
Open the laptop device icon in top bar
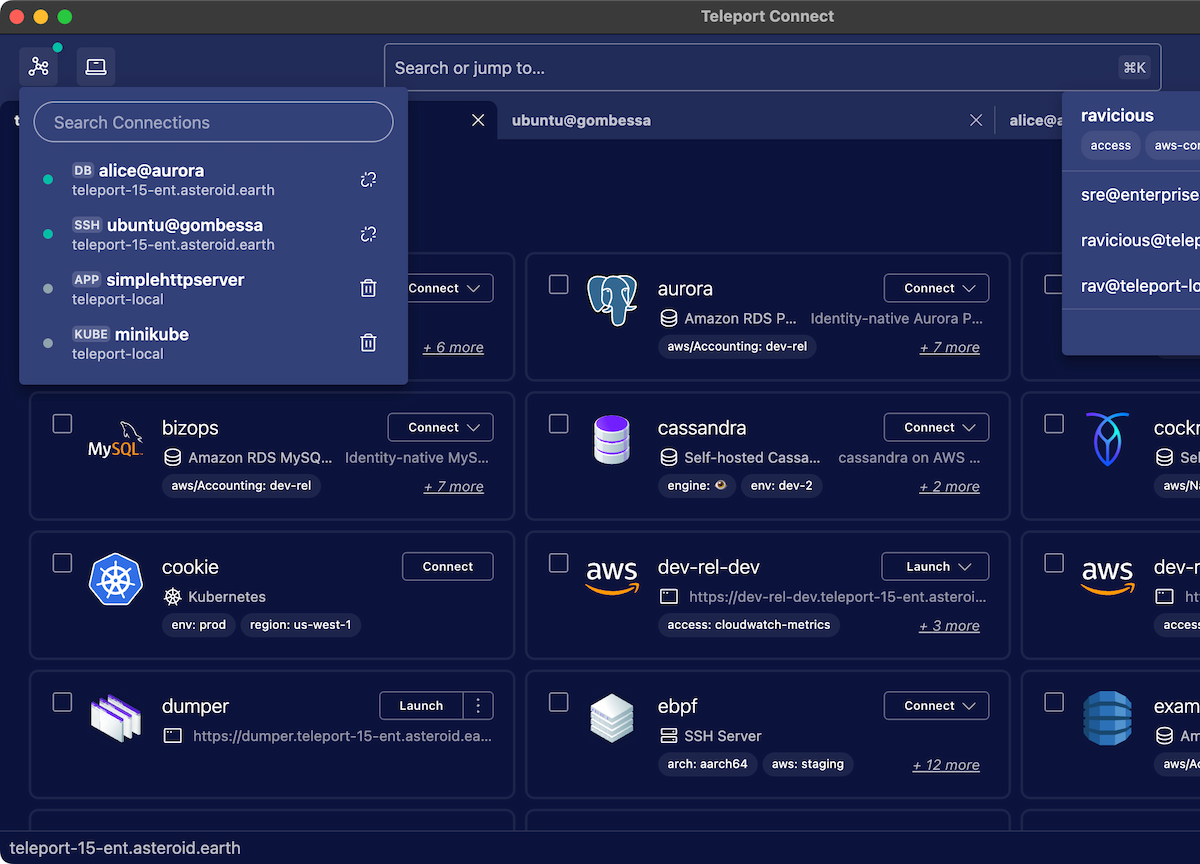(96, 67)
